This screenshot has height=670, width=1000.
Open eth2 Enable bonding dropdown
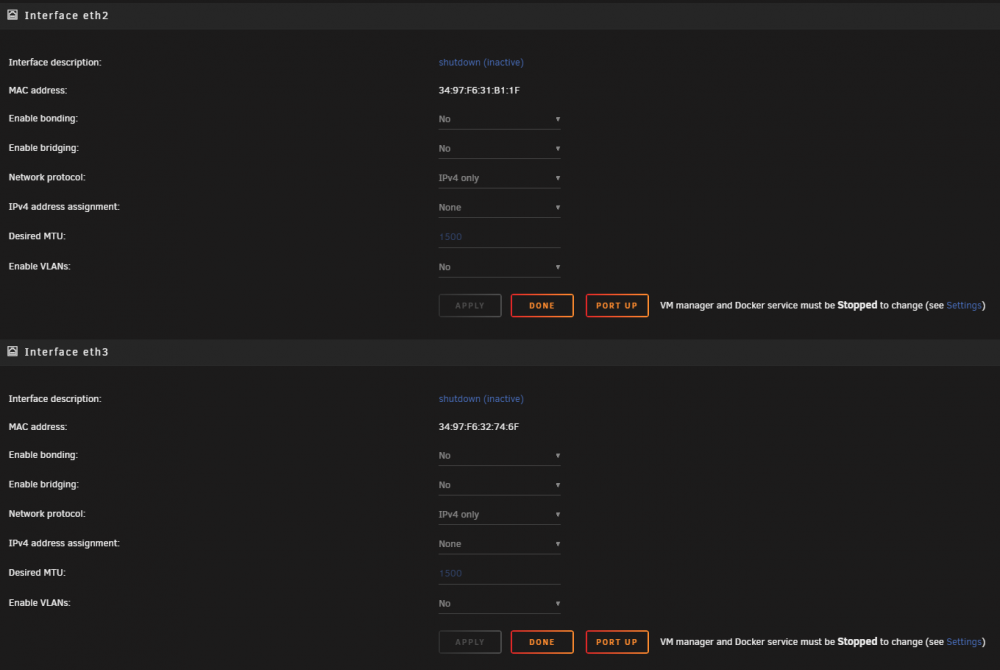pos(499,119)
